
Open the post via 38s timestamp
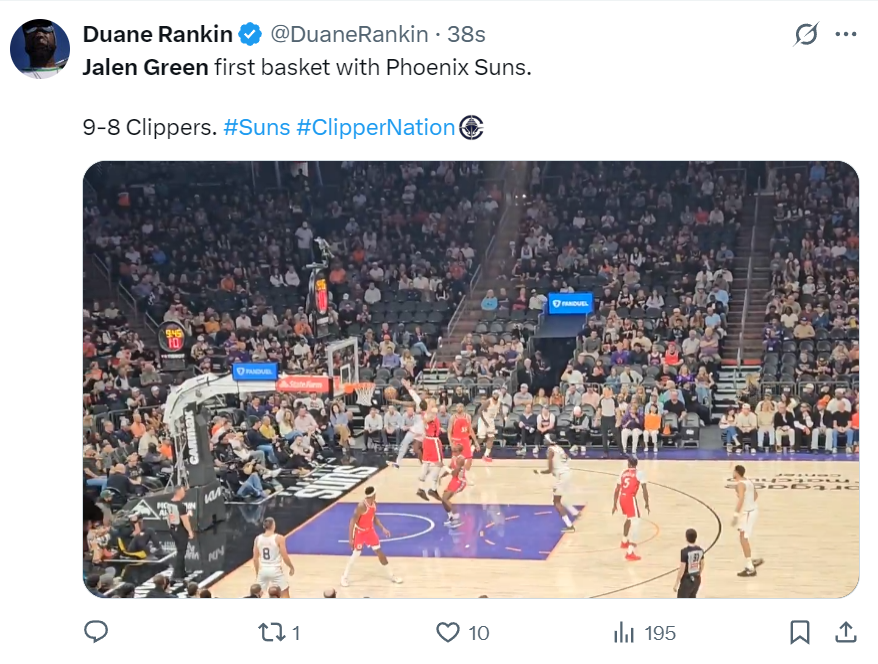[x=466, y=34]
